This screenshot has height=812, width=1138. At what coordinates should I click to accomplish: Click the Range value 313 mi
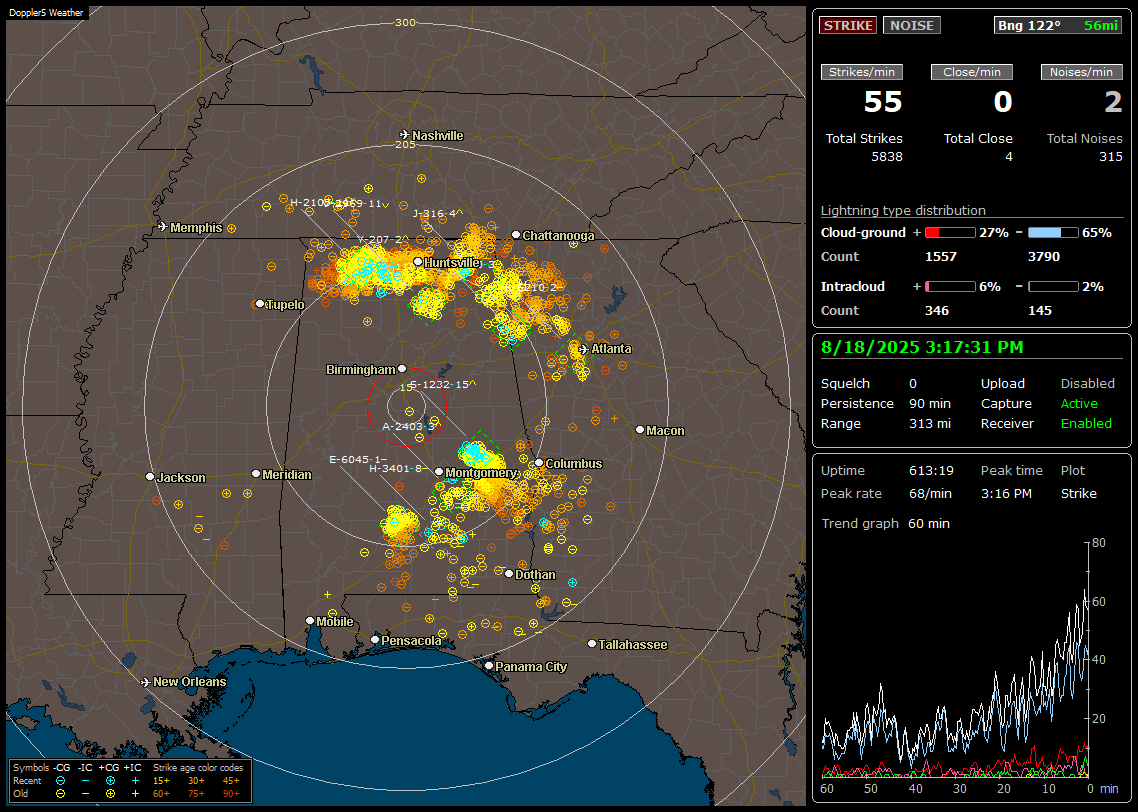click(930, 424)
